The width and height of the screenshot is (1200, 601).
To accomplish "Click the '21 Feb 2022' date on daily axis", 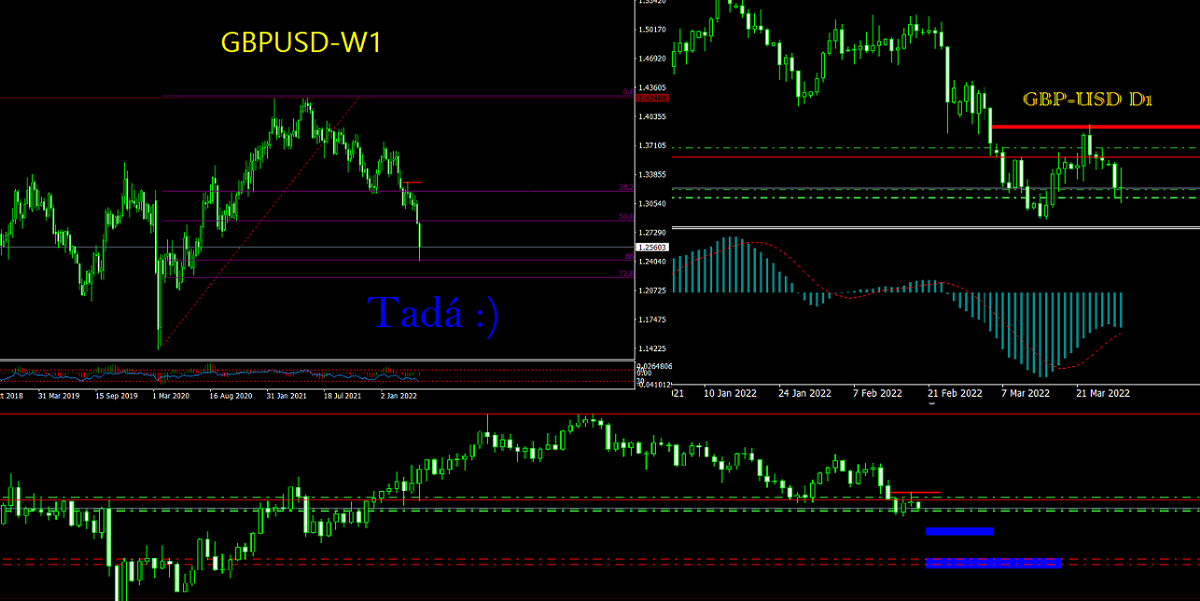I will point(953,393).
